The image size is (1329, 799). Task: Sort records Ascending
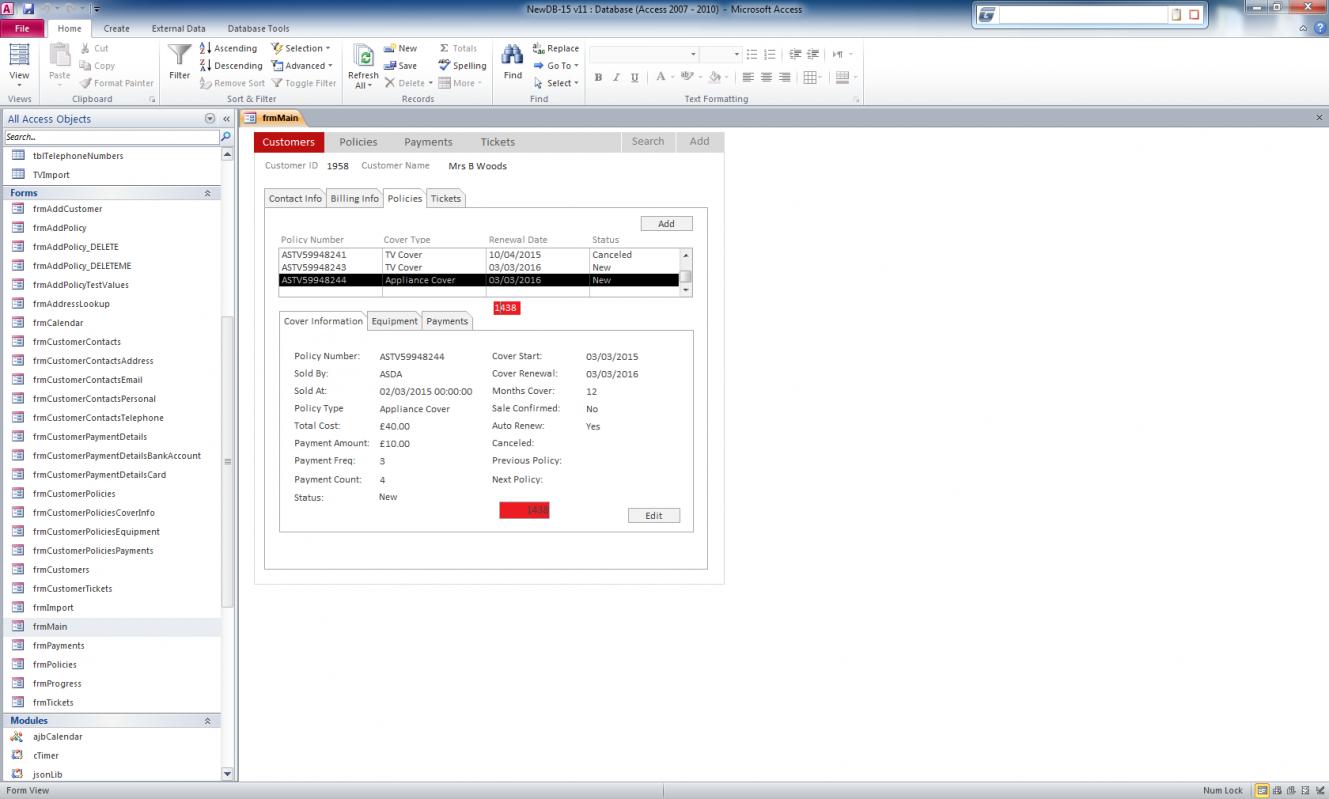tap(229, 48)
